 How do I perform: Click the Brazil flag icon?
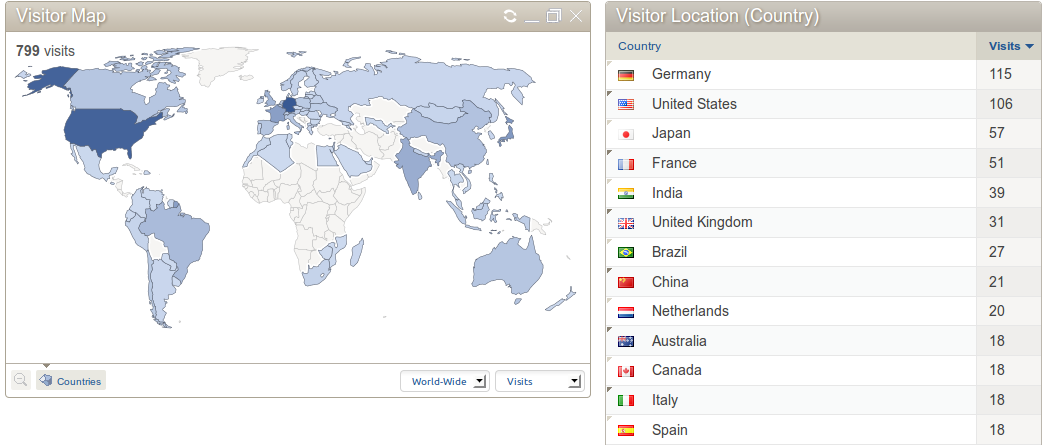tap(626, 253)
